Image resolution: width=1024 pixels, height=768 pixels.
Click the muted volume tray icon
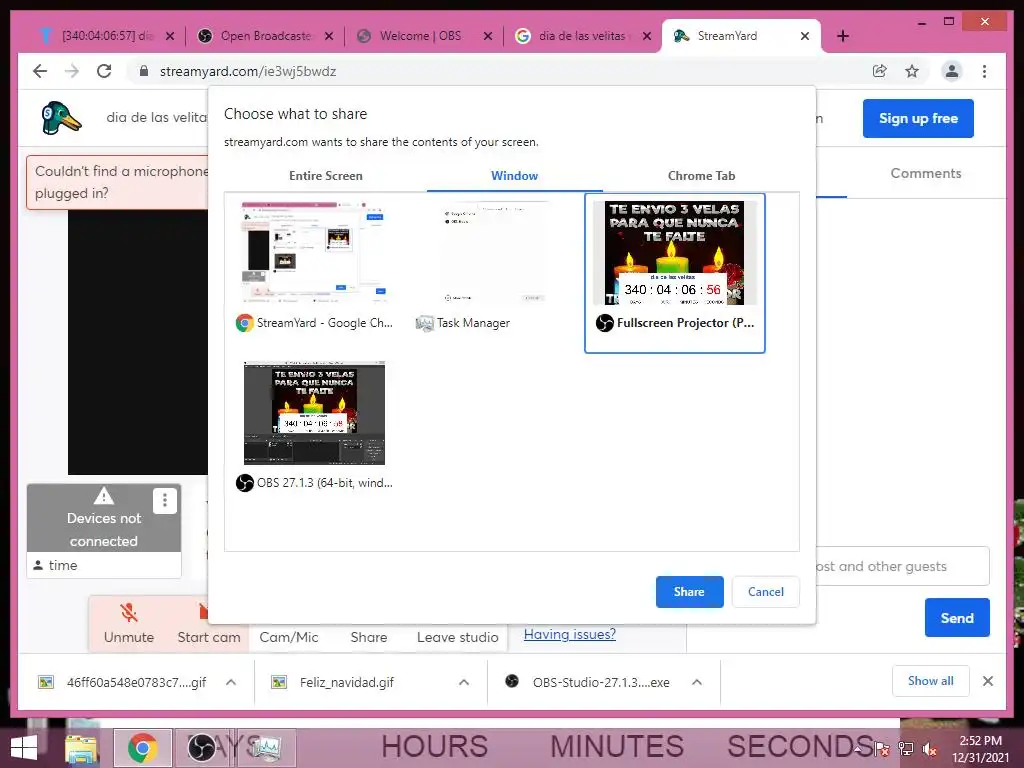click(x=929, y=749)
